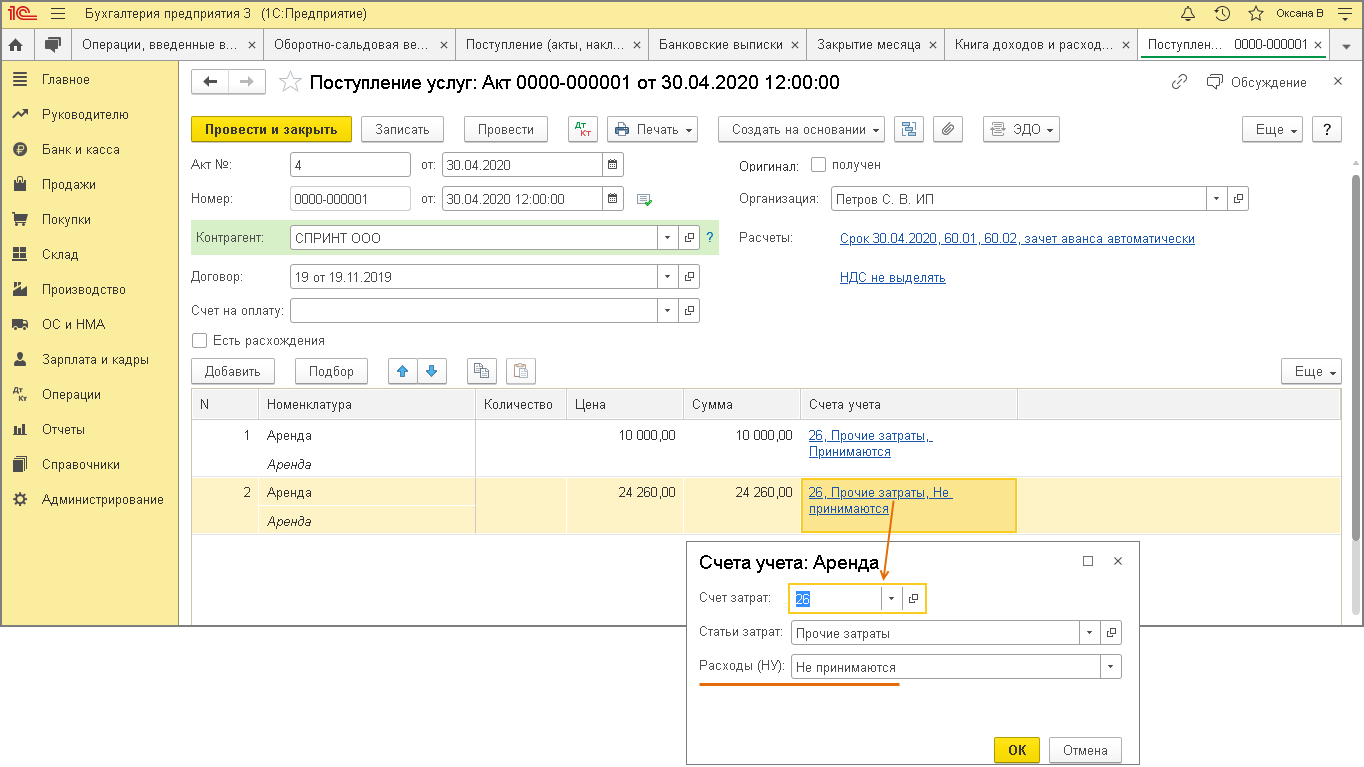Open attached files paperclip icon

[x=948, y=129]
